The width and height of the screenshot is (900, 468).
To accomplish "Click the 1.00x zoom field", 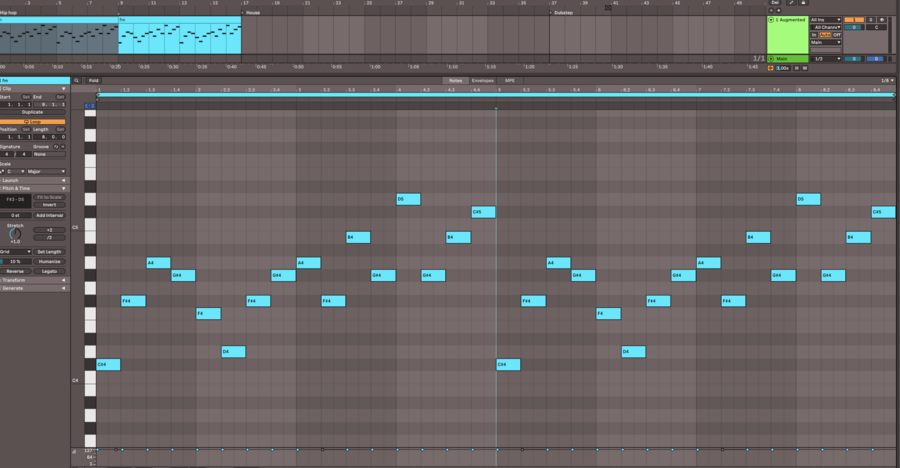I will point(783,68).
